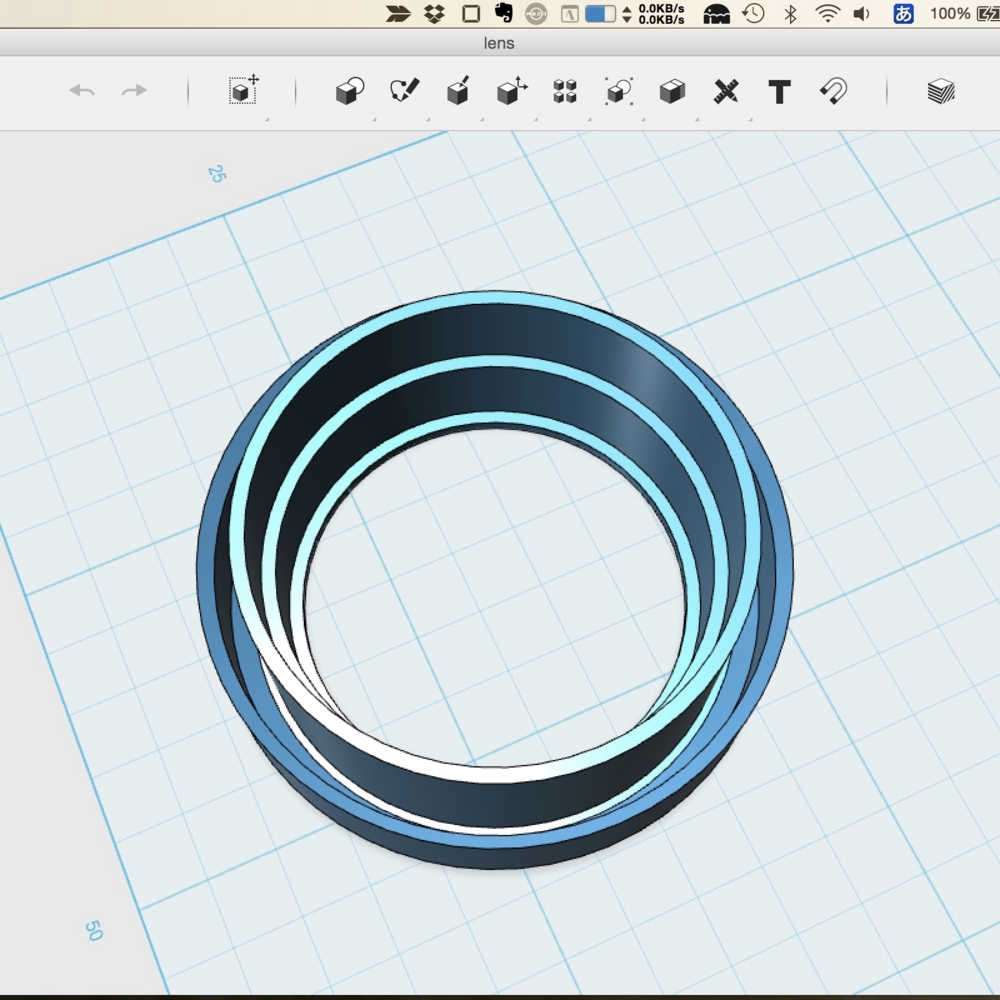Open the Combine tool
This screenshot has height=1000, width=1000.
(672, 92)
